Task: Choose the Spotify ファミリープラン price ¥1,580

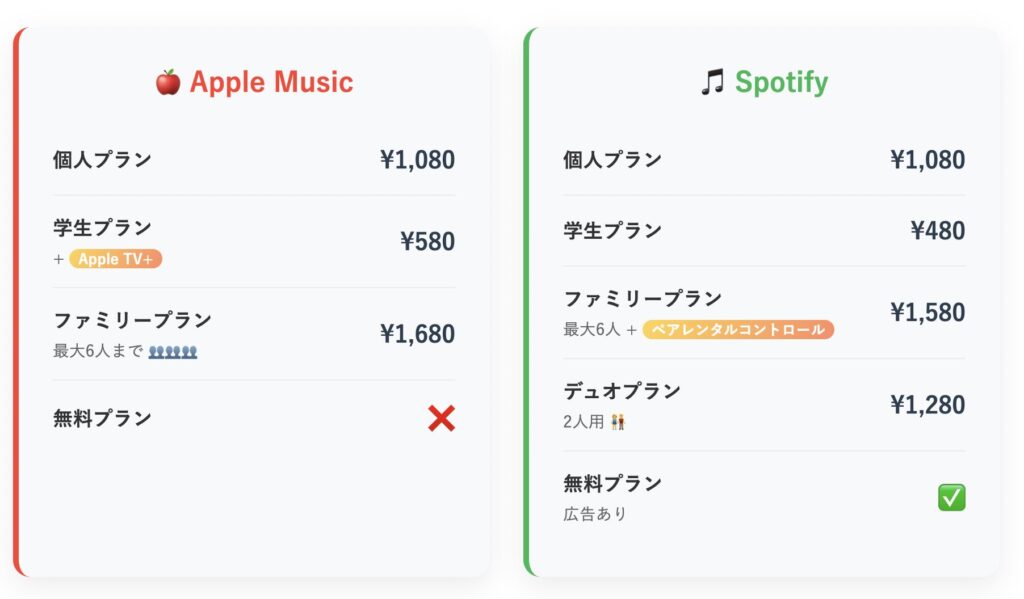Action: [927, 312]
